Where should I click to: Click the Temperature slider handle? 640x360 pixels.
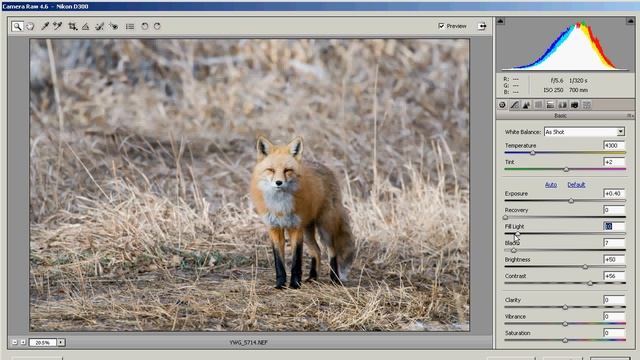point(533,153)
